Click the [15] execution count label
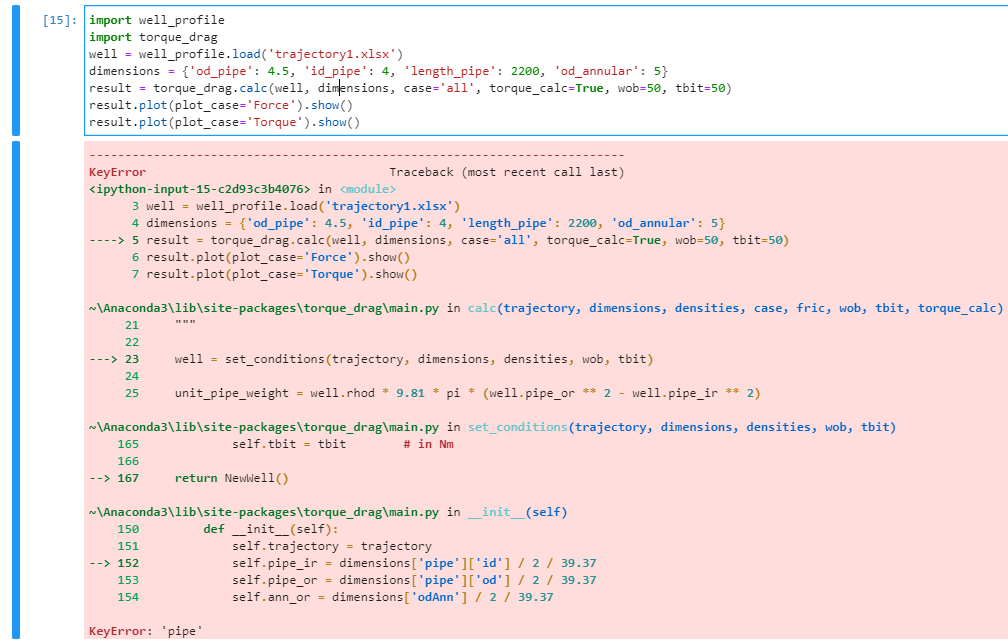 click(57, 19)
